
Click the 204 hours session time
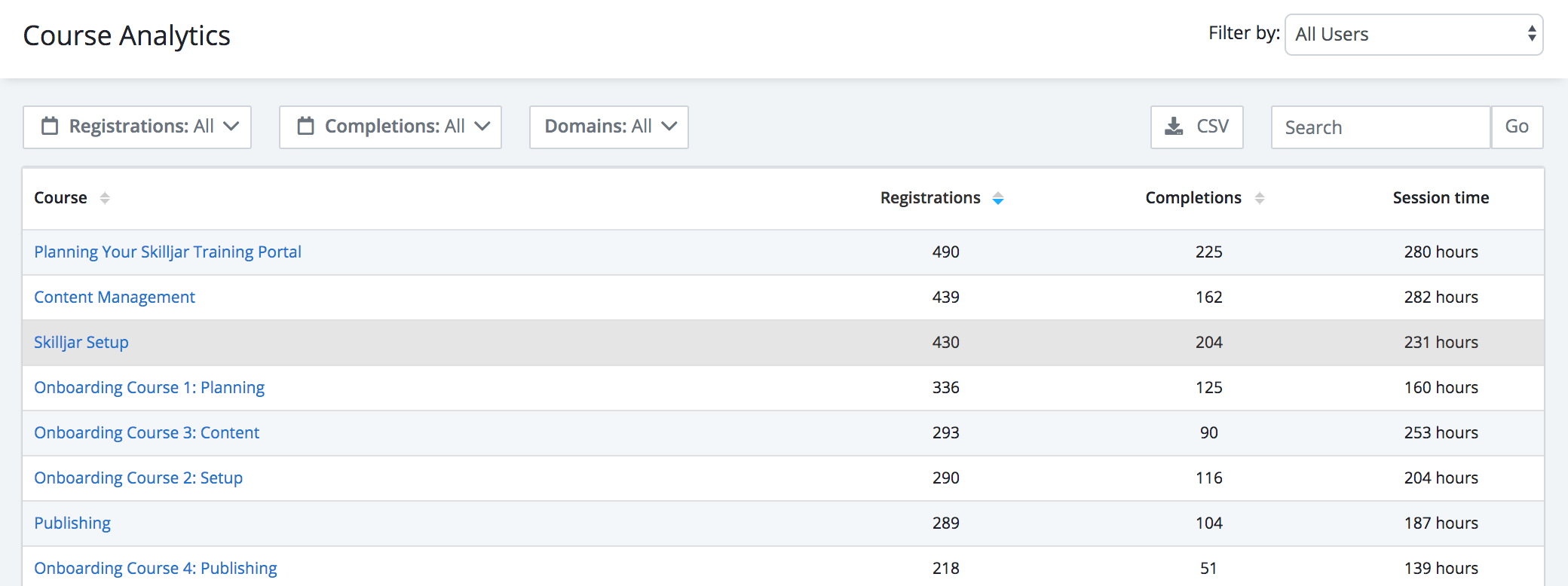click(x=1441, y=478)
